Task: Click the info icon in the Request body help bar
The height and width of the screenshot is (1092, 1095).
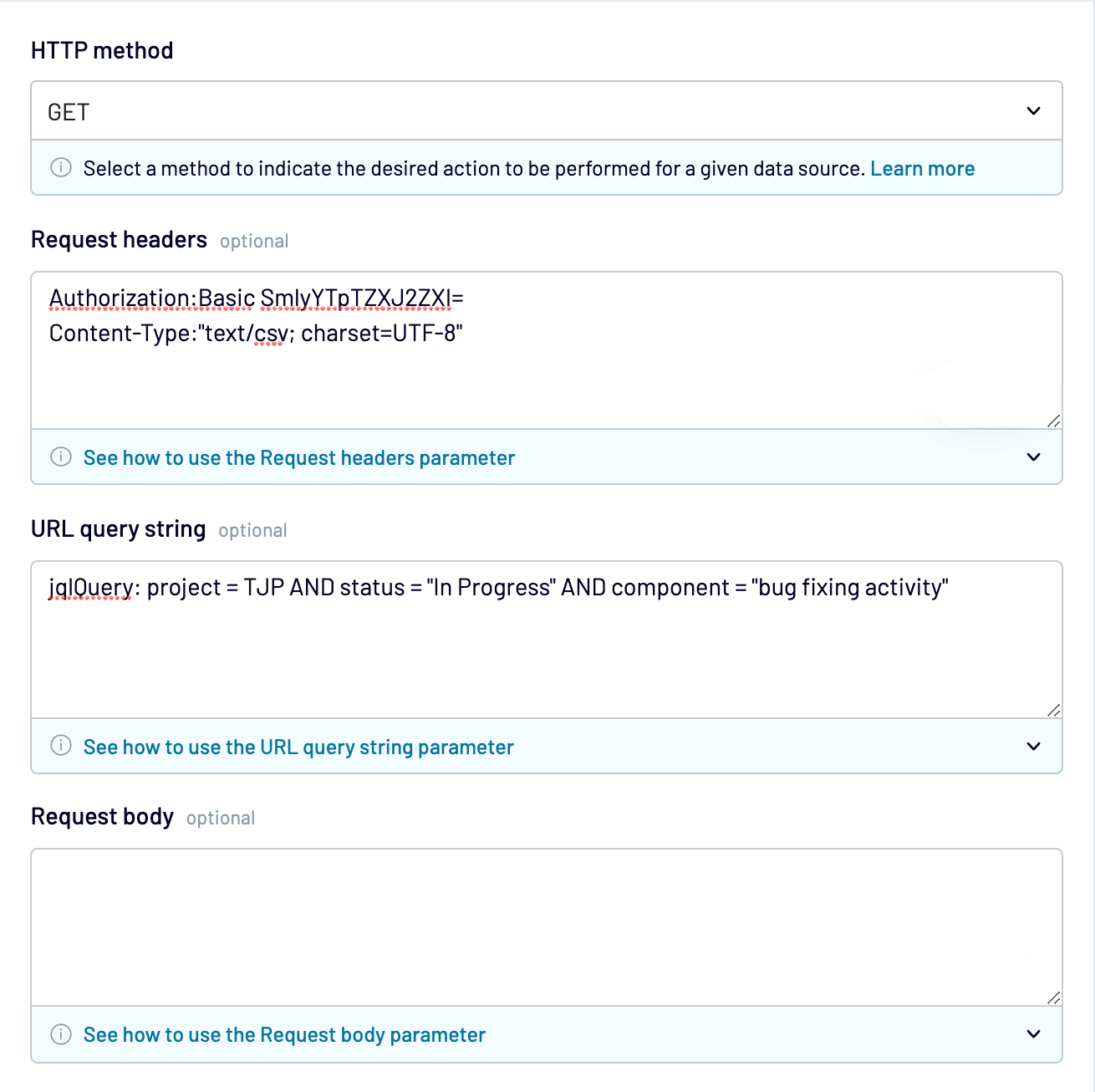Action: [x=61, y=1034]
